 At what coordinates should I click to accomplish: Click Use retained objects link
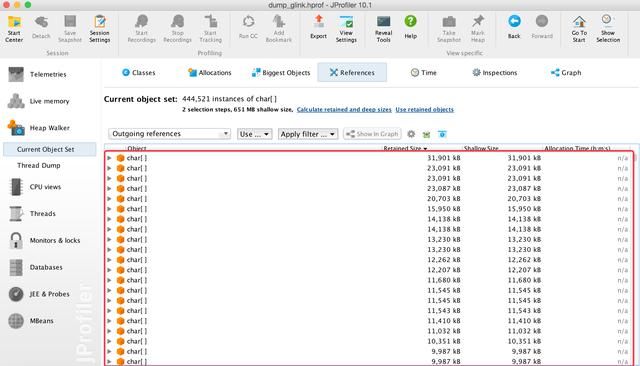(x=424, y=109)
